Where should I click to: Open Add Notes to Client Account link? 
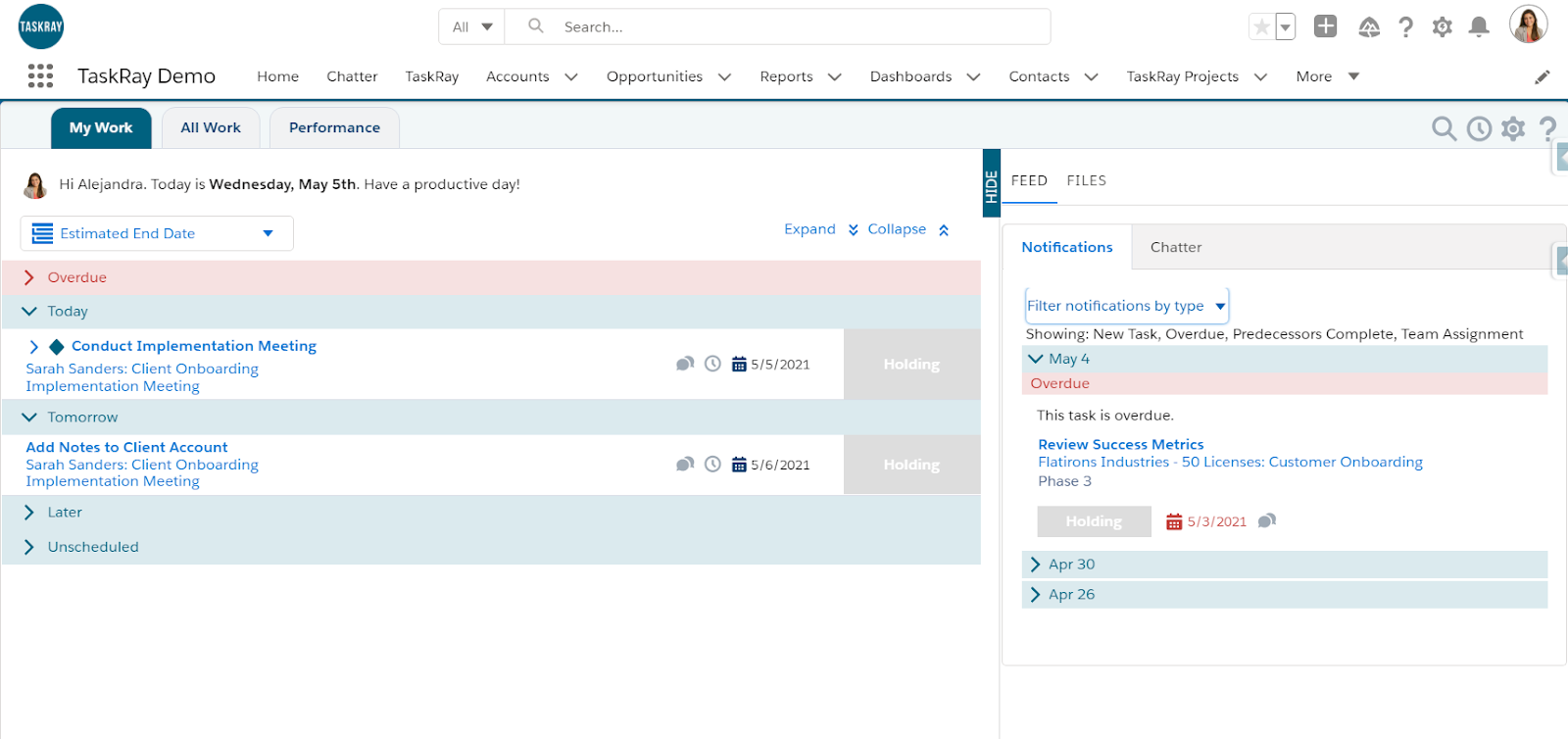click(x=126, y=447)
